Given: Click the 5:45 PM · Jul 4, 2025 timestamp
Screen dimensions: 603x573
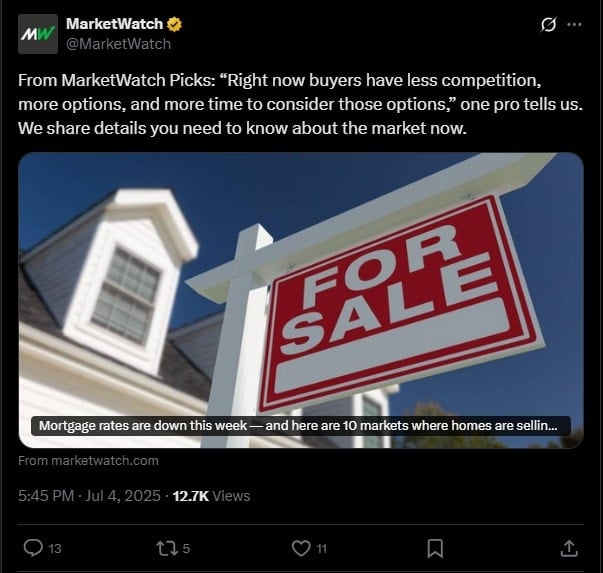Looking at the screenshot, I should (89, 496).
